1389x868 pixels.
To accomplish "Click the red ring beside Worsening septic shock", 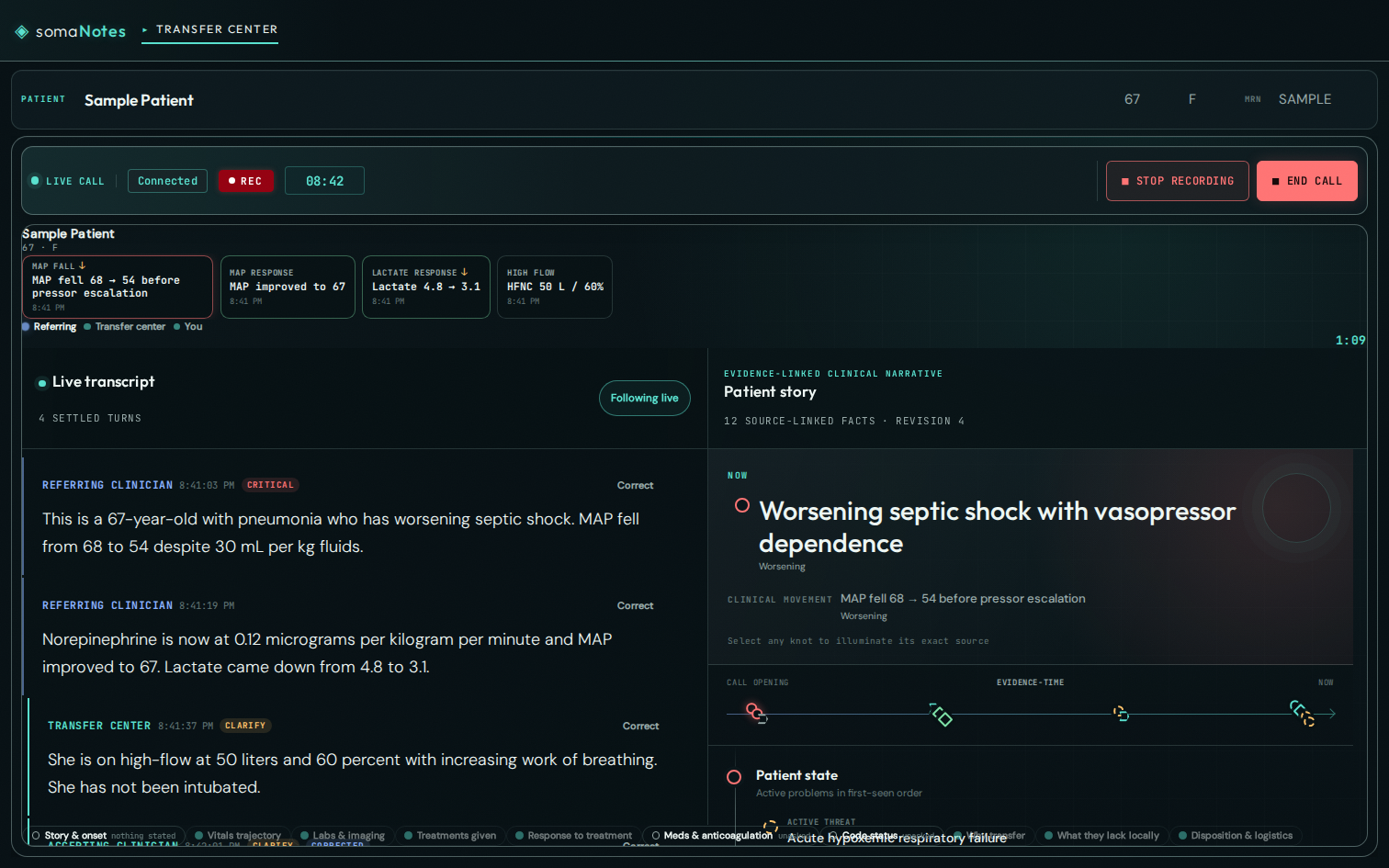I will click(742, 506).
